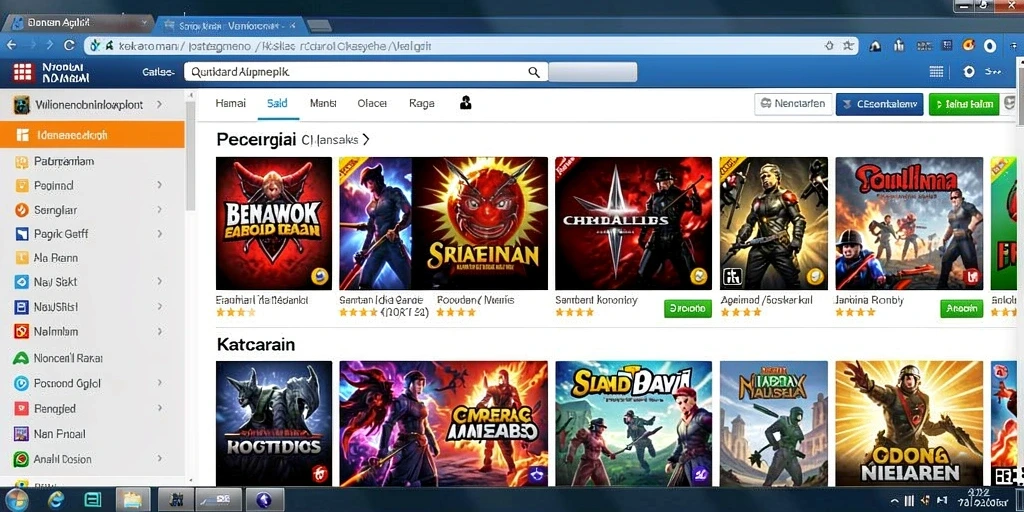Expand the Posnond Gglol chevron arrow
The image size is (1024, 512).
point(159,383)
